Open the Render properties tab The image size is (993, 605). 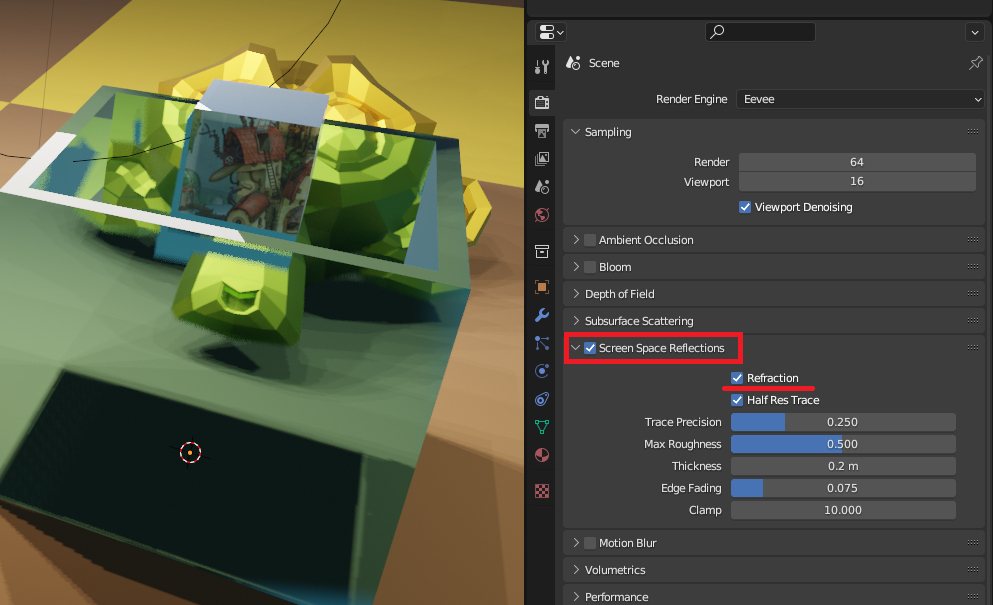pyautogui.click(x=541, y=102)
